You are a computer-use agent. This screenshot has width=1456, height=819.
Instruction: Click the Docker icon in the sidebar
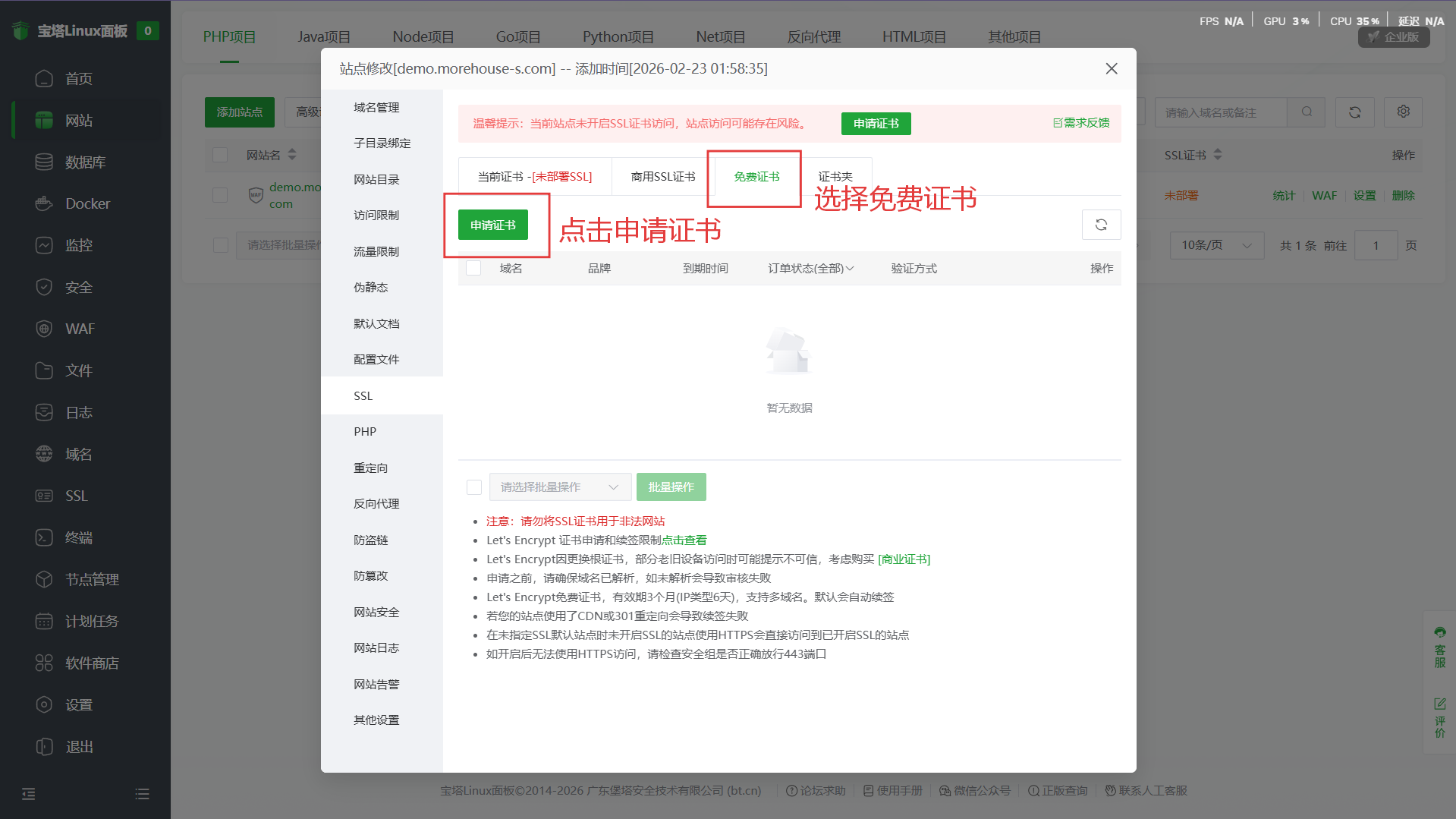(x=44, y=203)
